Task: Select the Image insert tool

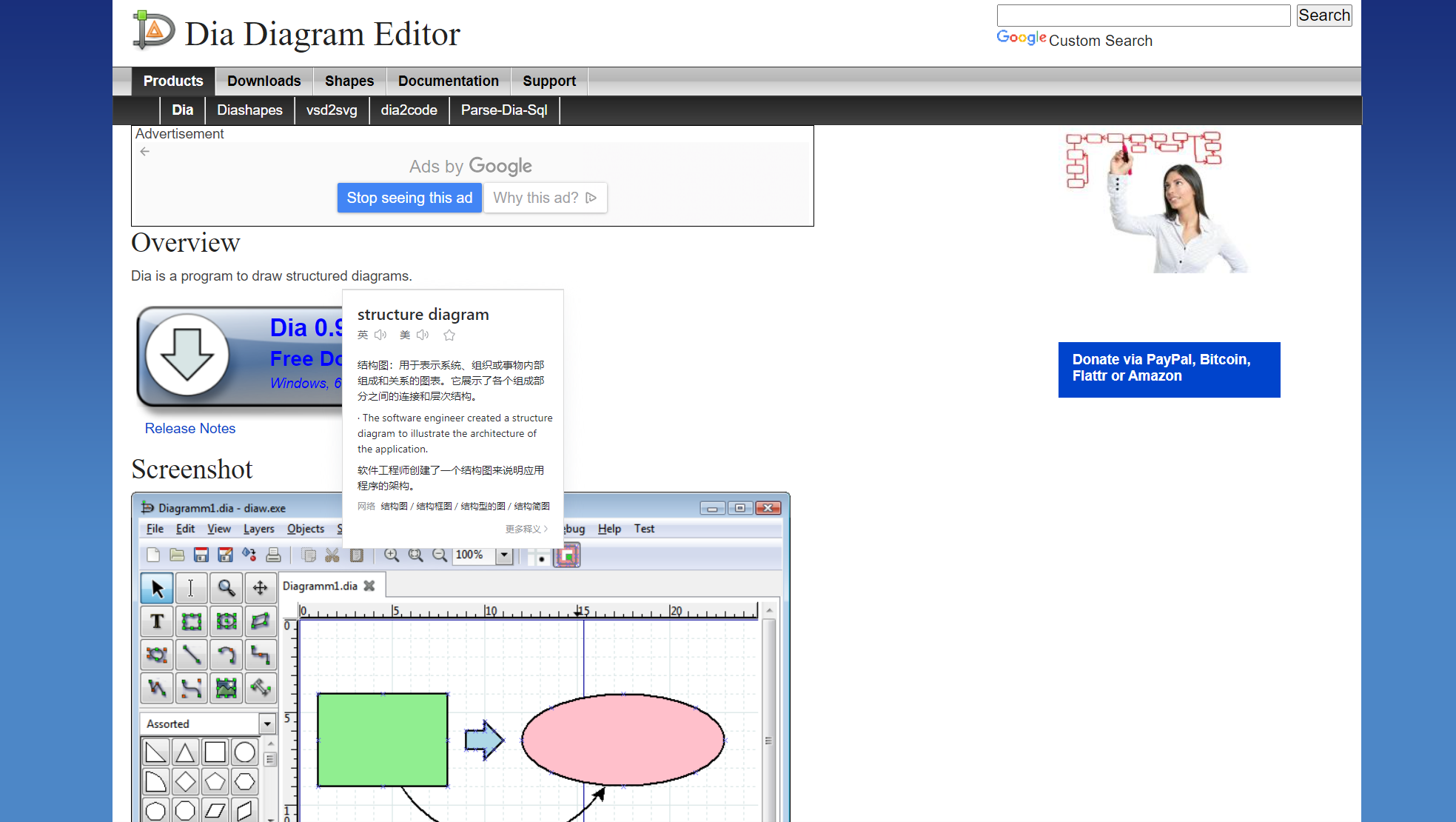Action: click(x=226, y=688)
